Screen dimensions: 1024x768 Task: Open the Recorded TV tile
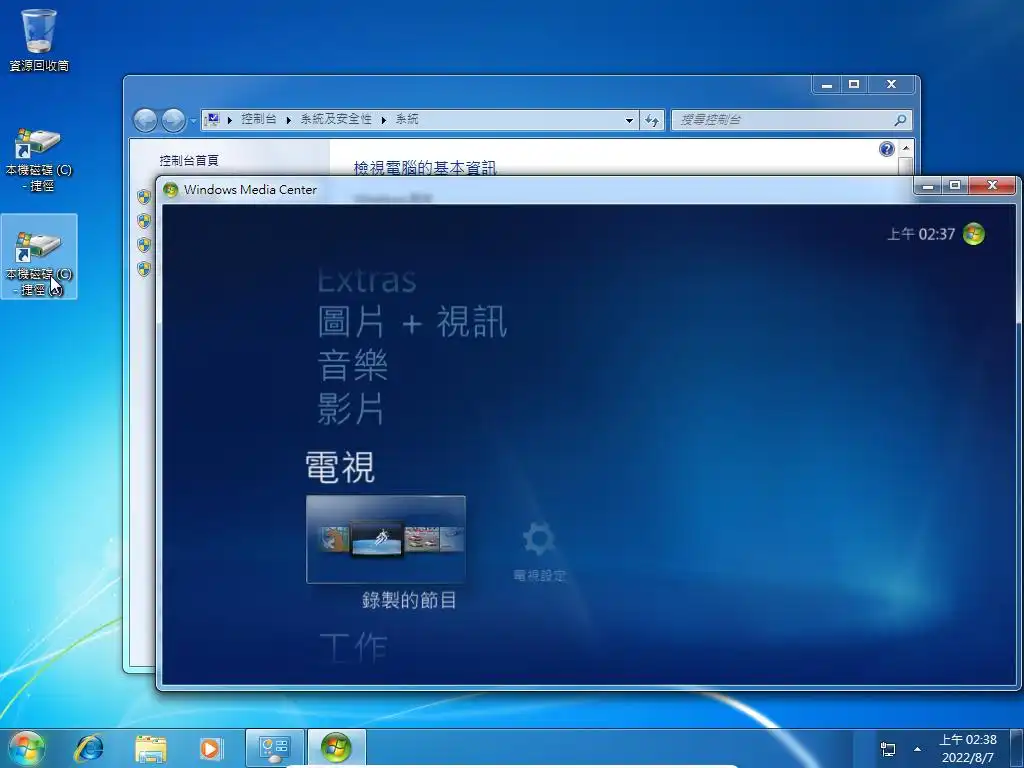click(386, 539)
